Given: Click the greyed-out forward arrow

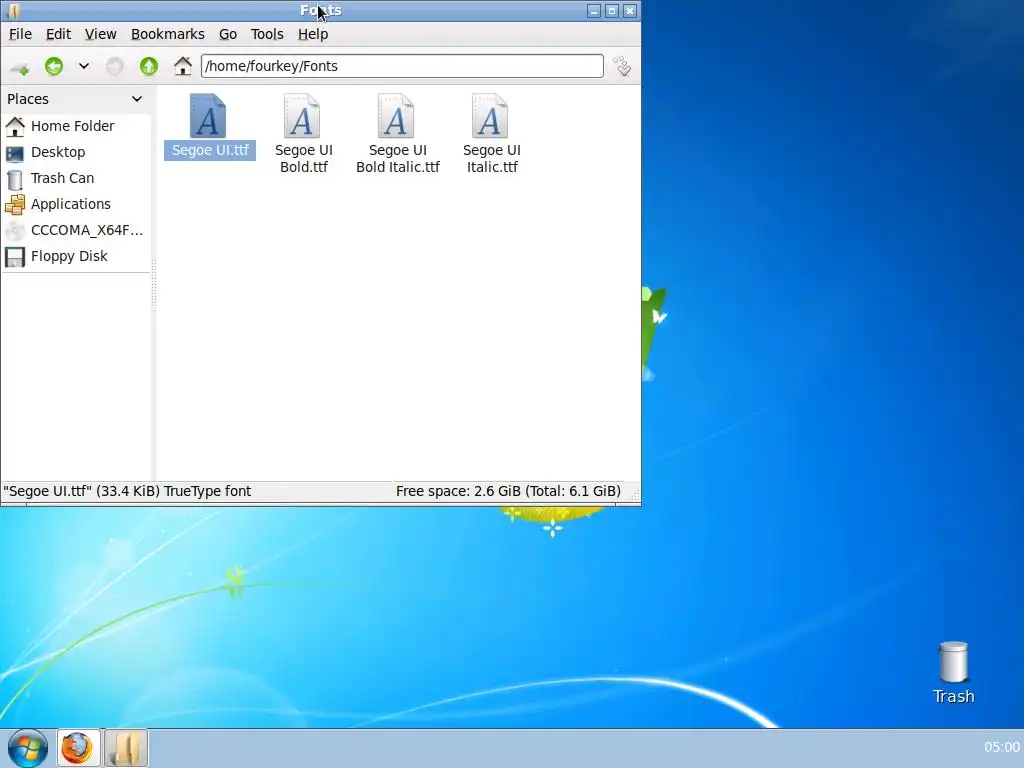Looking at the screenshot, I should coord(114,66).
